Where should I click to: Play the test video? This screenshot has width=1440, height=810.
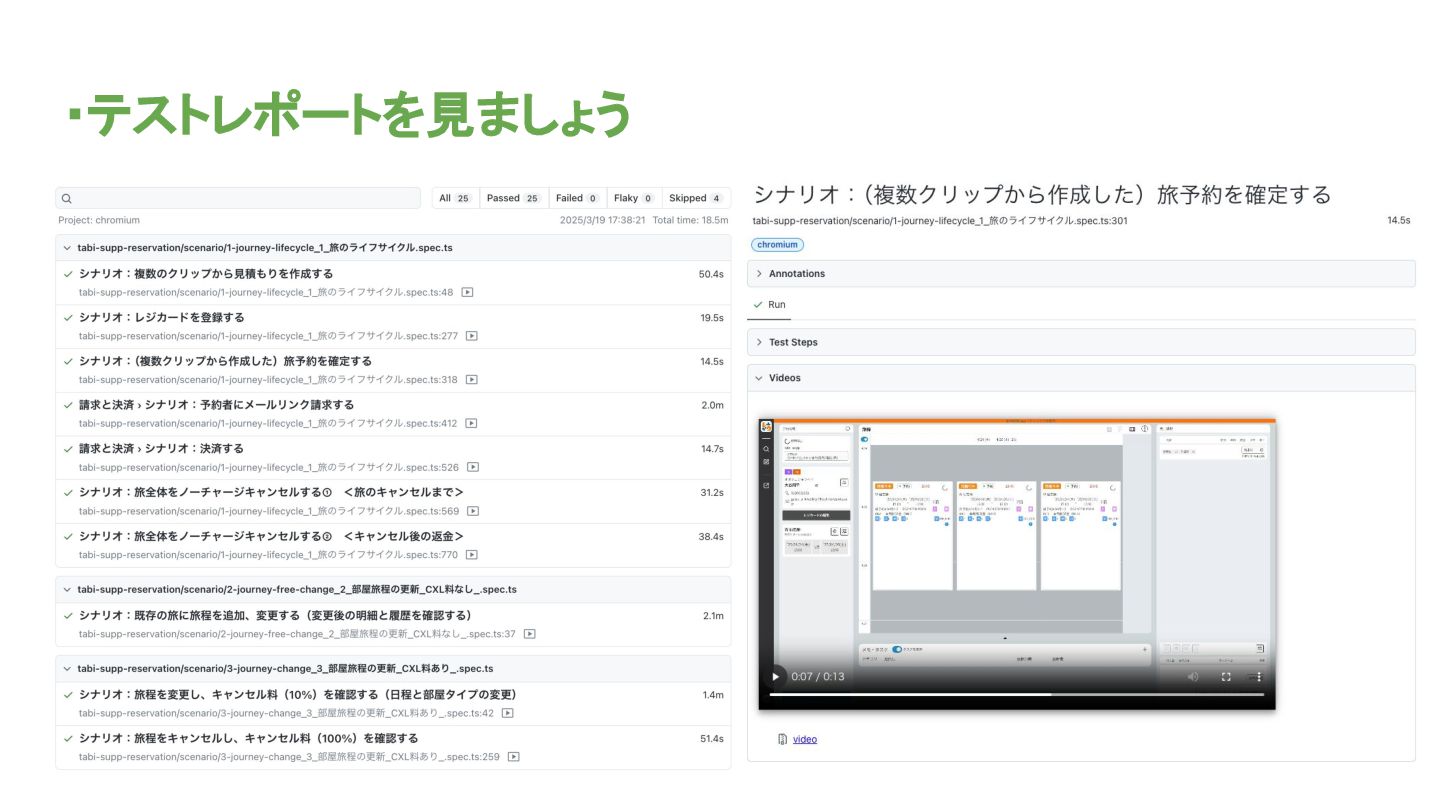pyautogui.click(x=775, y=677)
